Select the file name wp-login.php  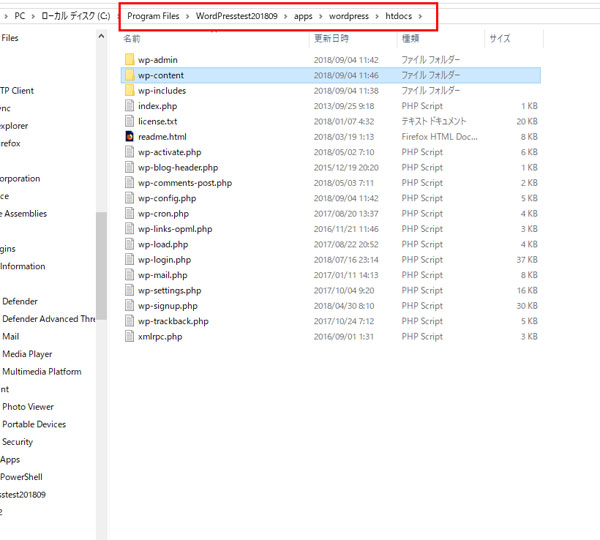[164, 260]
